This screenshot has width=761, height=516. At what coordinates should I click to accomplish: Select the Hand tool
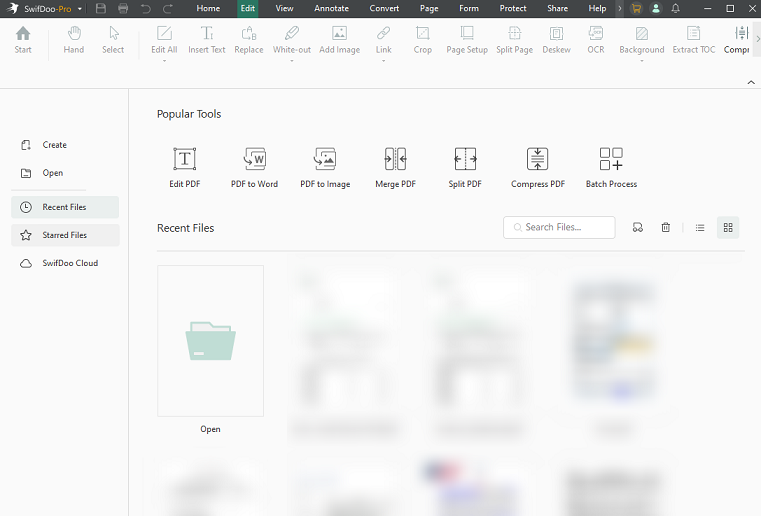(x=74, y=40)
